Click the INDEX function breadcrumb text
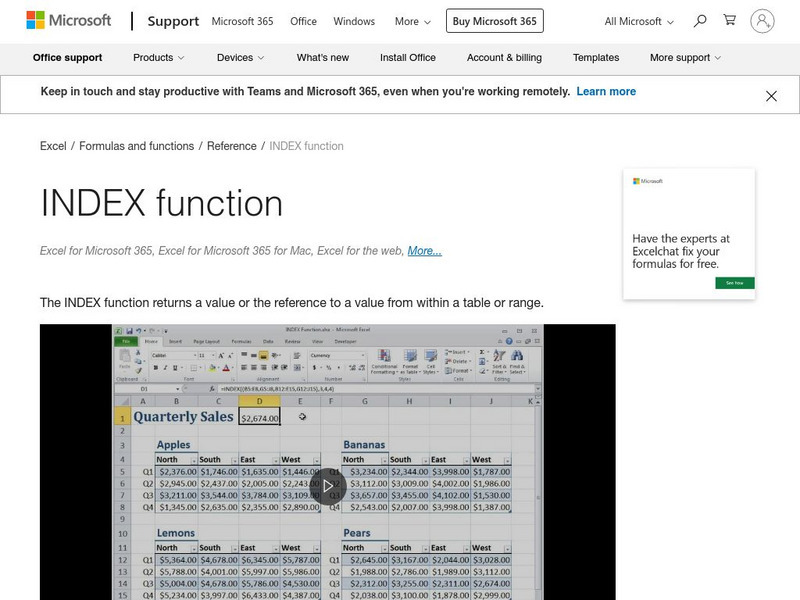Screen dimensions: 800x600 tap(306, 146)
